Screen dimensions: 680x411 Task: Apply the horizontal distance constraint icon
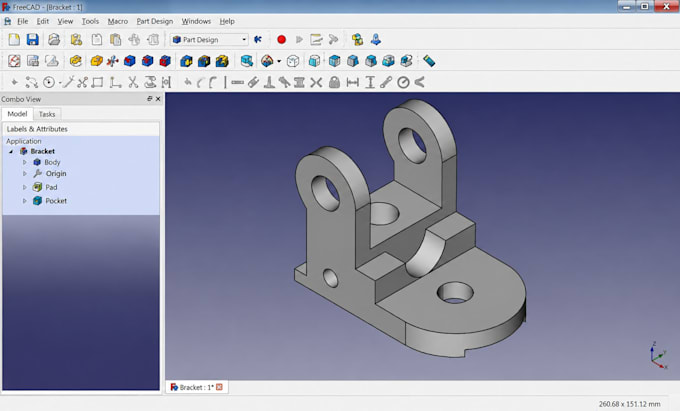click(353, 82)
